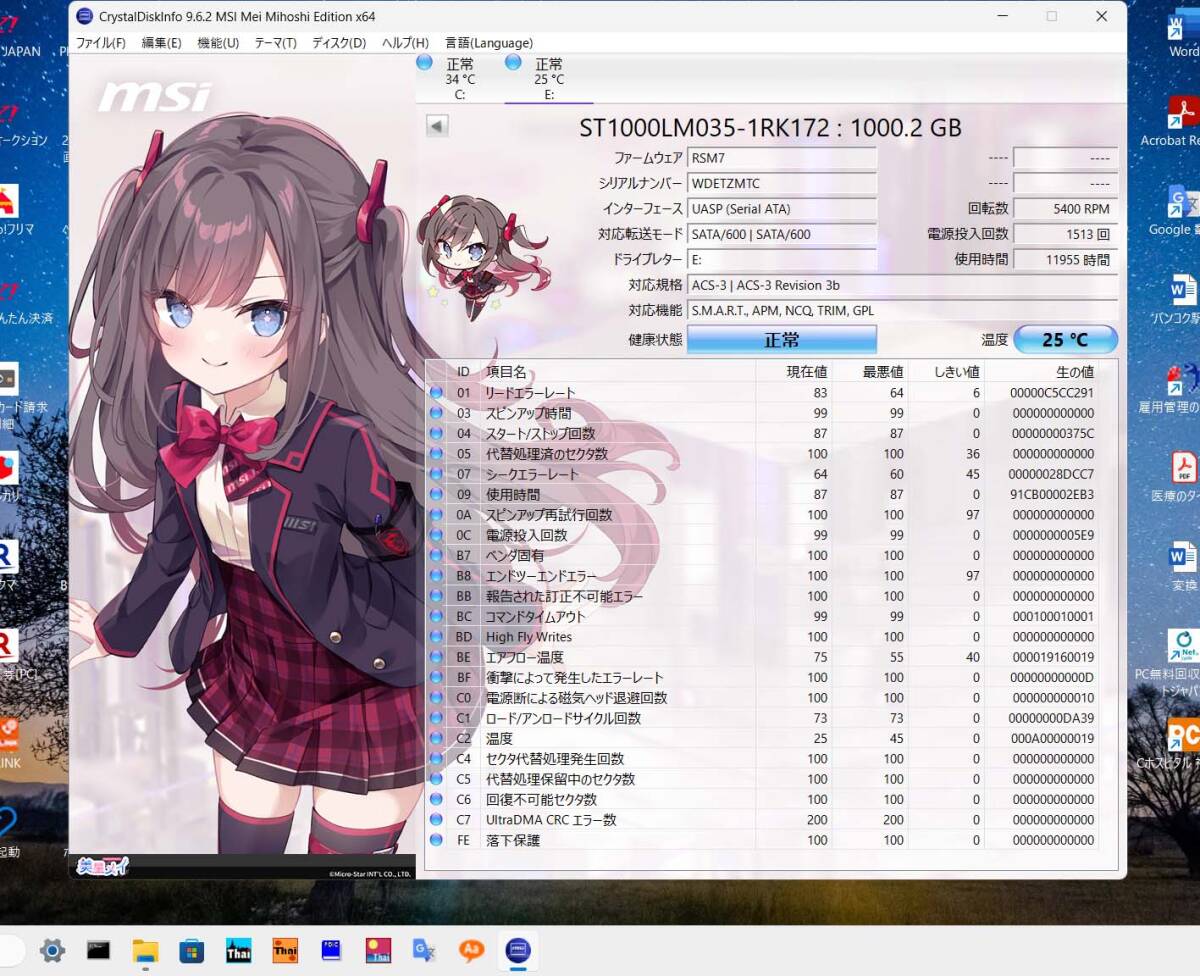Click the previous disk arrow button
1200x976 pixels.
point(437,126)
